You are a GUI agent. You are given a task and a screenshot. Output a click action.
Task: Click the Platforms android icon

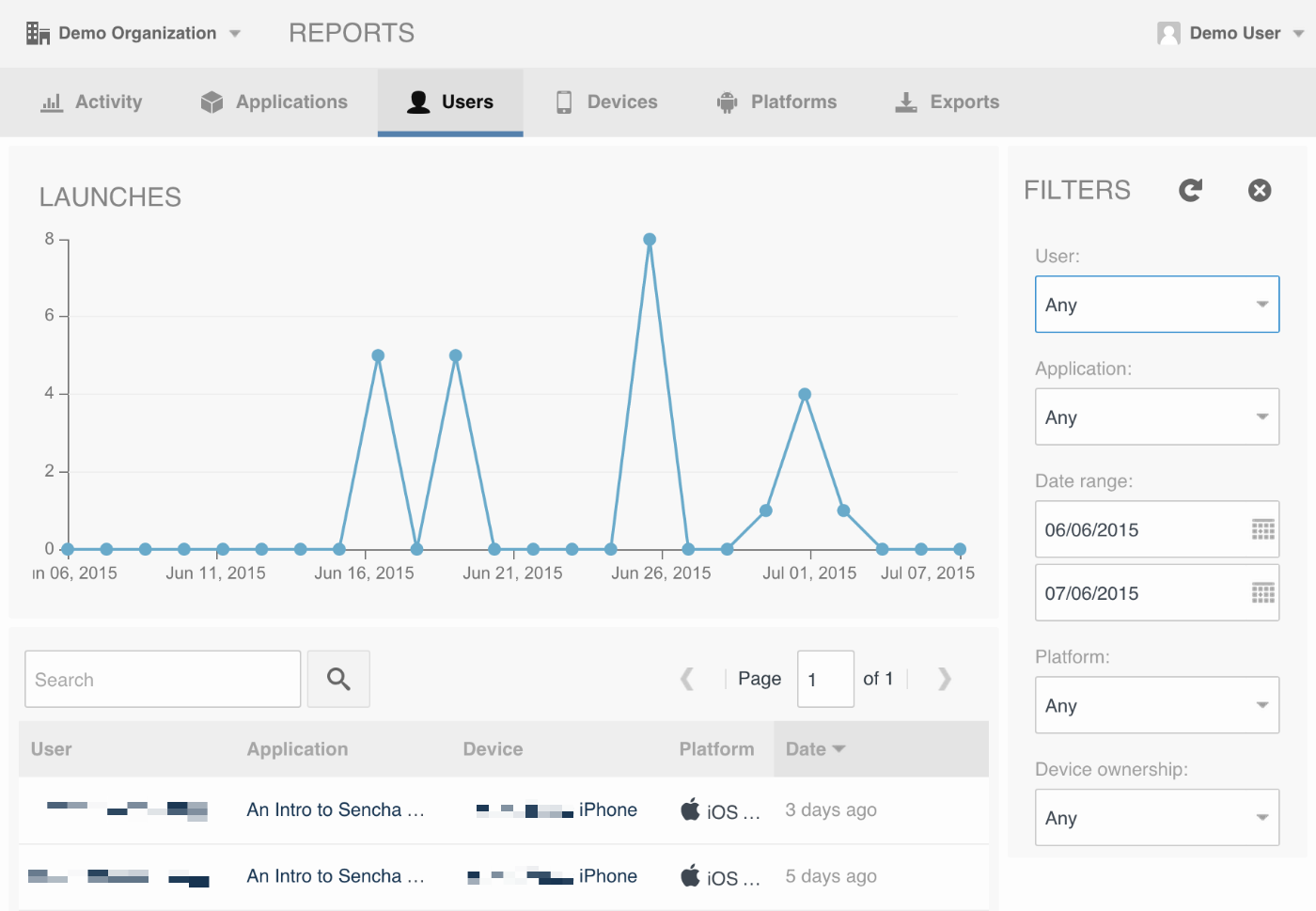[728, 102]
